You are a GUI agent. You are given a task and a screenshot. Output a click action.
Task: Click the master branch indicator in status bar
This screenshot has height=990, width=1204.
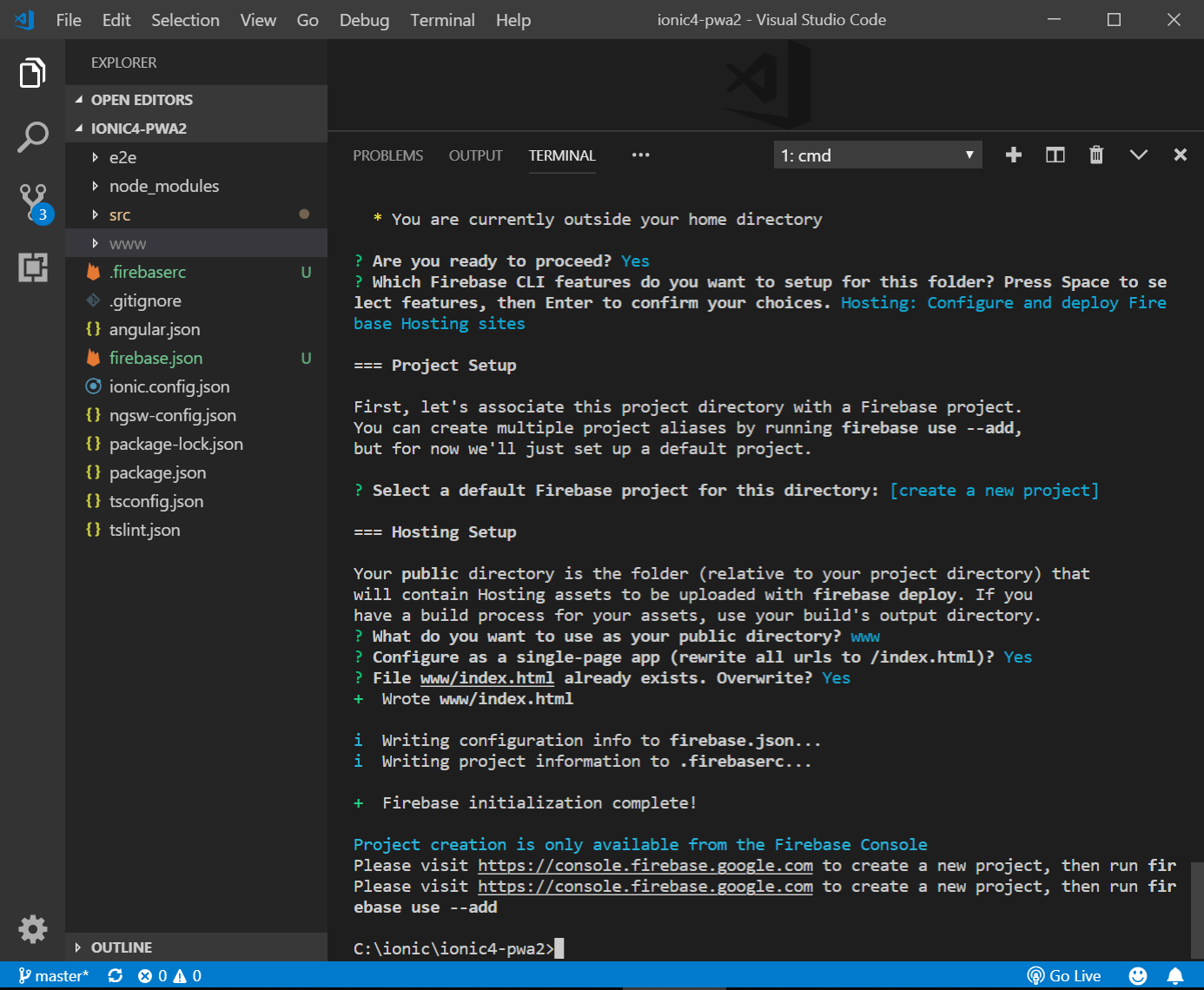coord(53,976)
